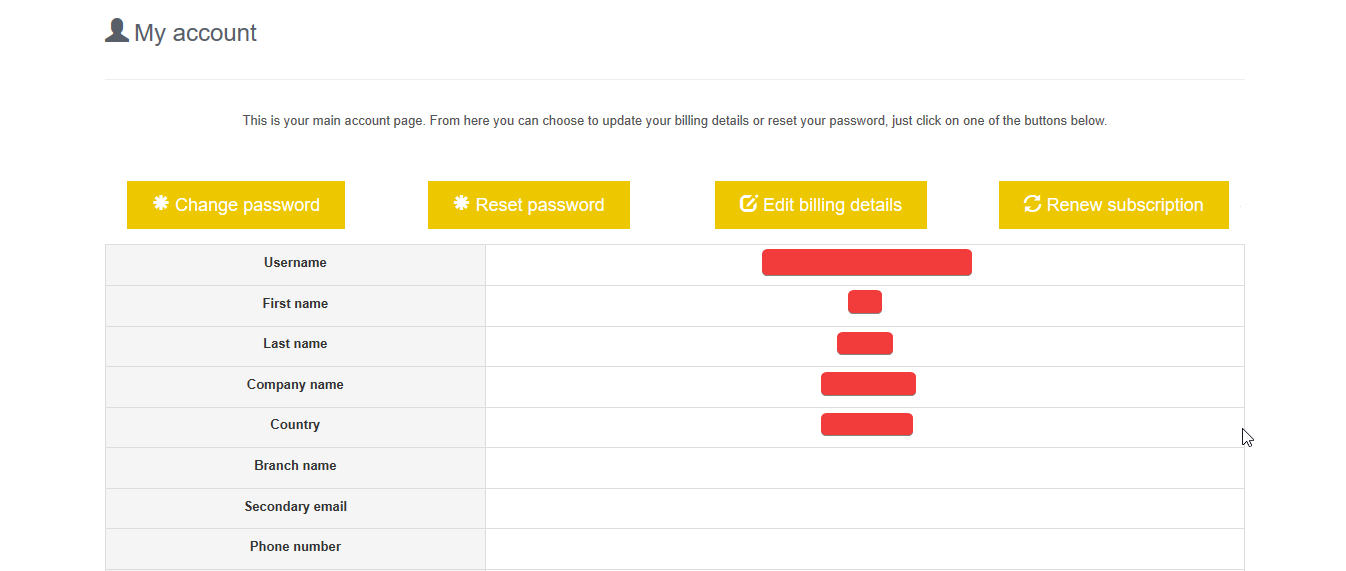Click the Last name row label
The image size is (1346, 571).
[295, 344]
